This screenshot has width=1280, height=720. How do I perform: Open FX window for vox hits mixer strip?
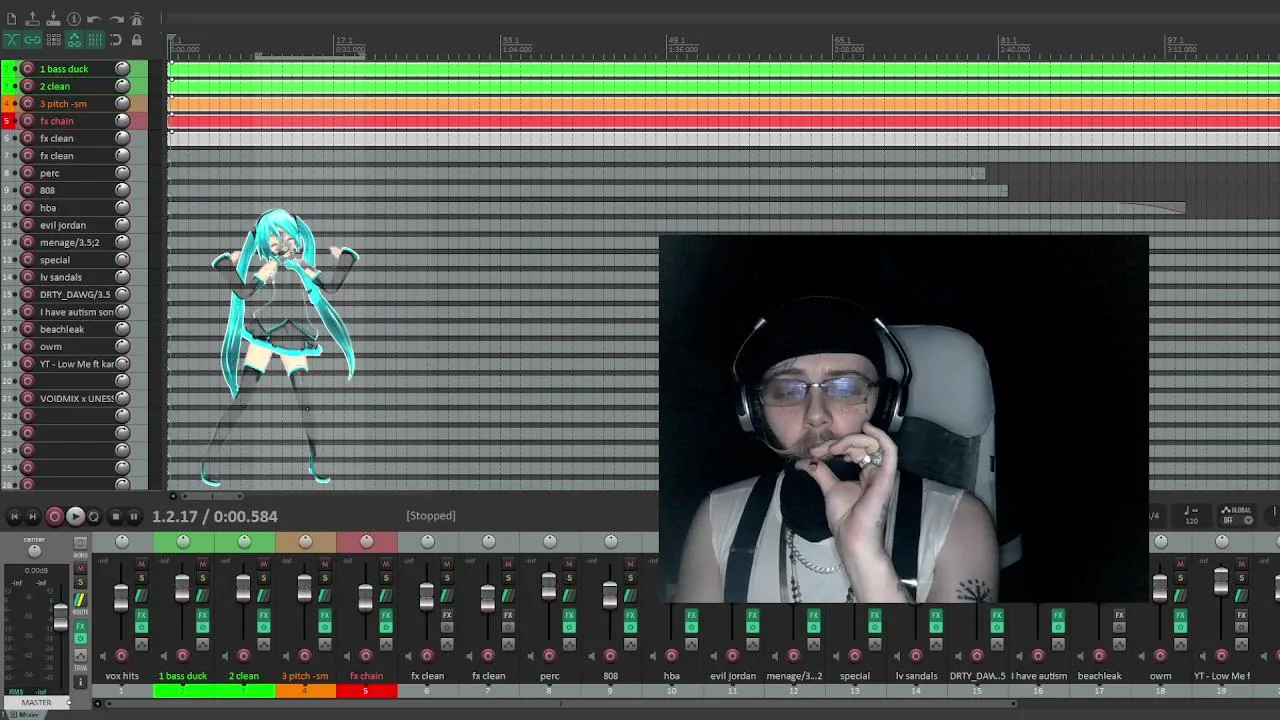pyautogui.click(x=141, y=615)
